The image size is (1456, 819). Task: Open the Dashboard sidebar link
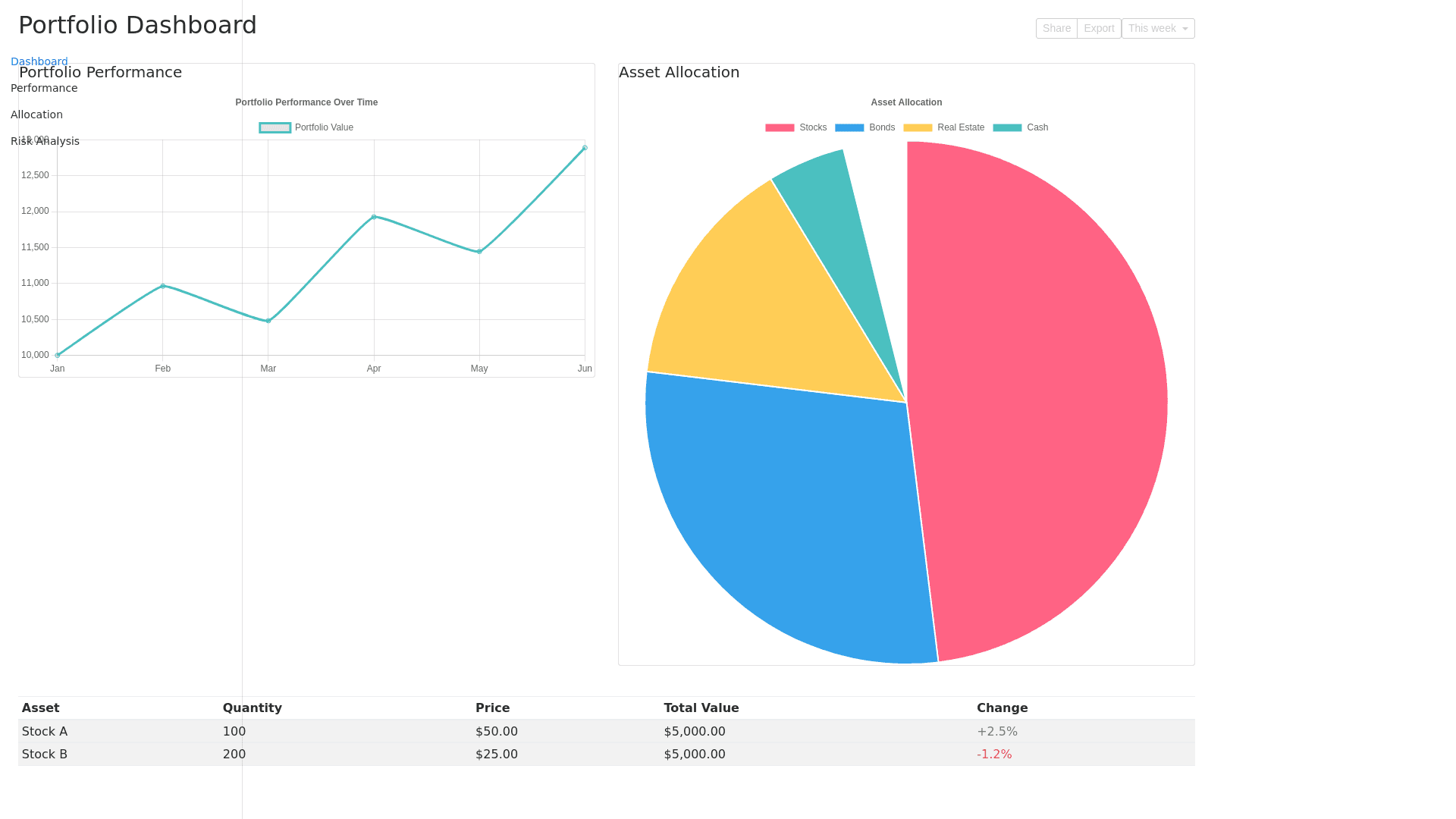pyautogui.click(x=39, y=61)
